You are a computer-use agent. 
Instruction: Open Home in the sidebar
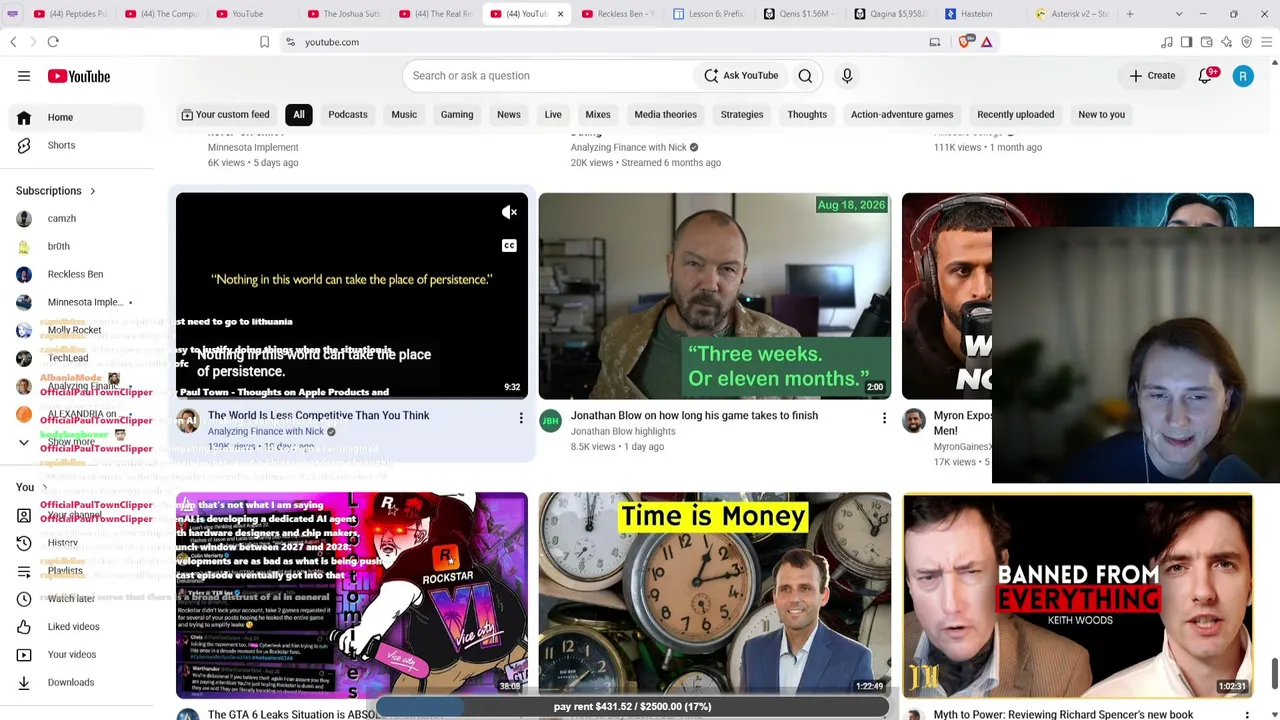[76, 117]
